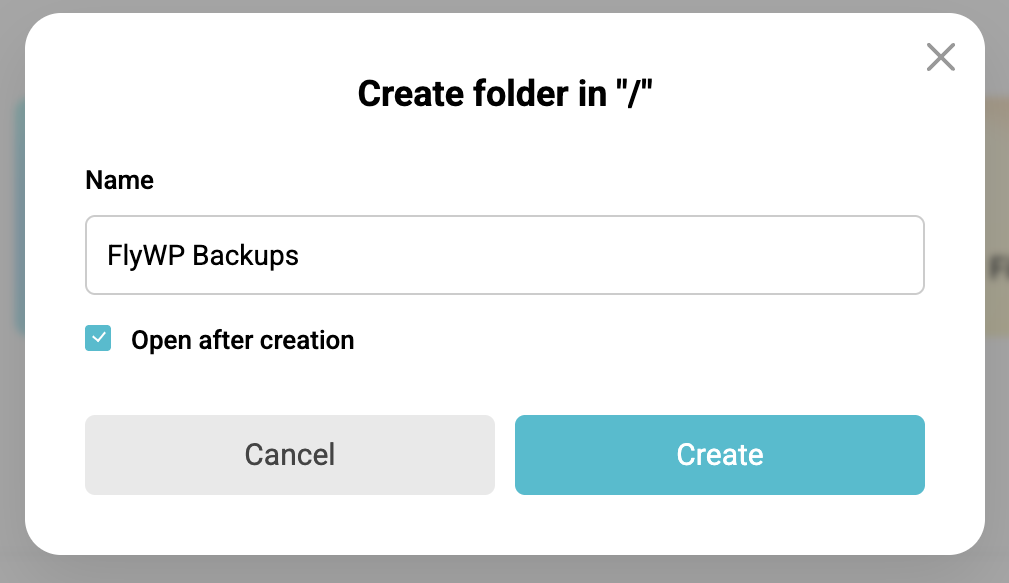Close the Create folder dialog with X
This screenshot has width=1009, height=583.
tap(940, 57)
